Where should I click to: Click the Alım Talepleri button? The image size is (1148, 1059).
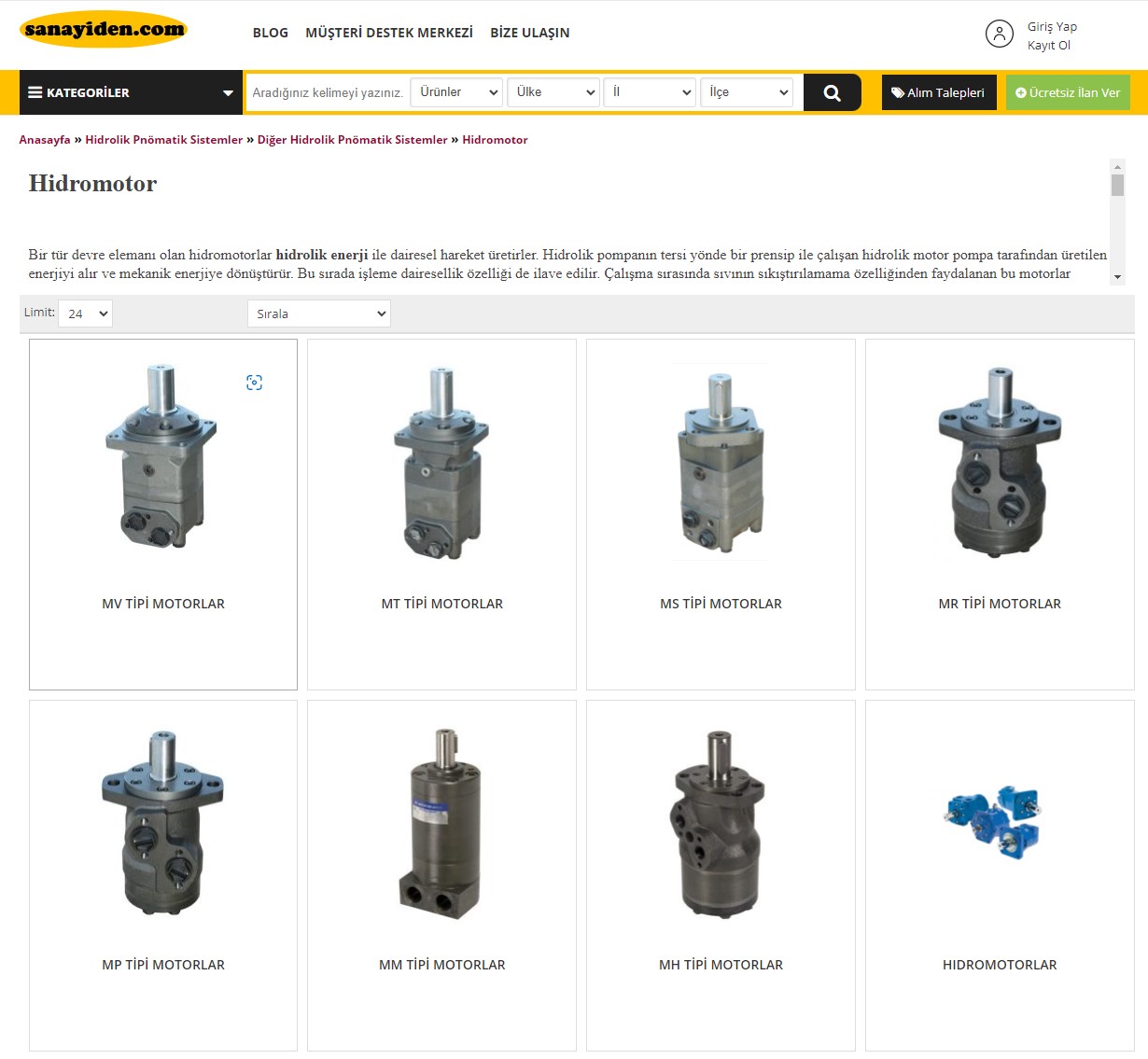(938, 92)
